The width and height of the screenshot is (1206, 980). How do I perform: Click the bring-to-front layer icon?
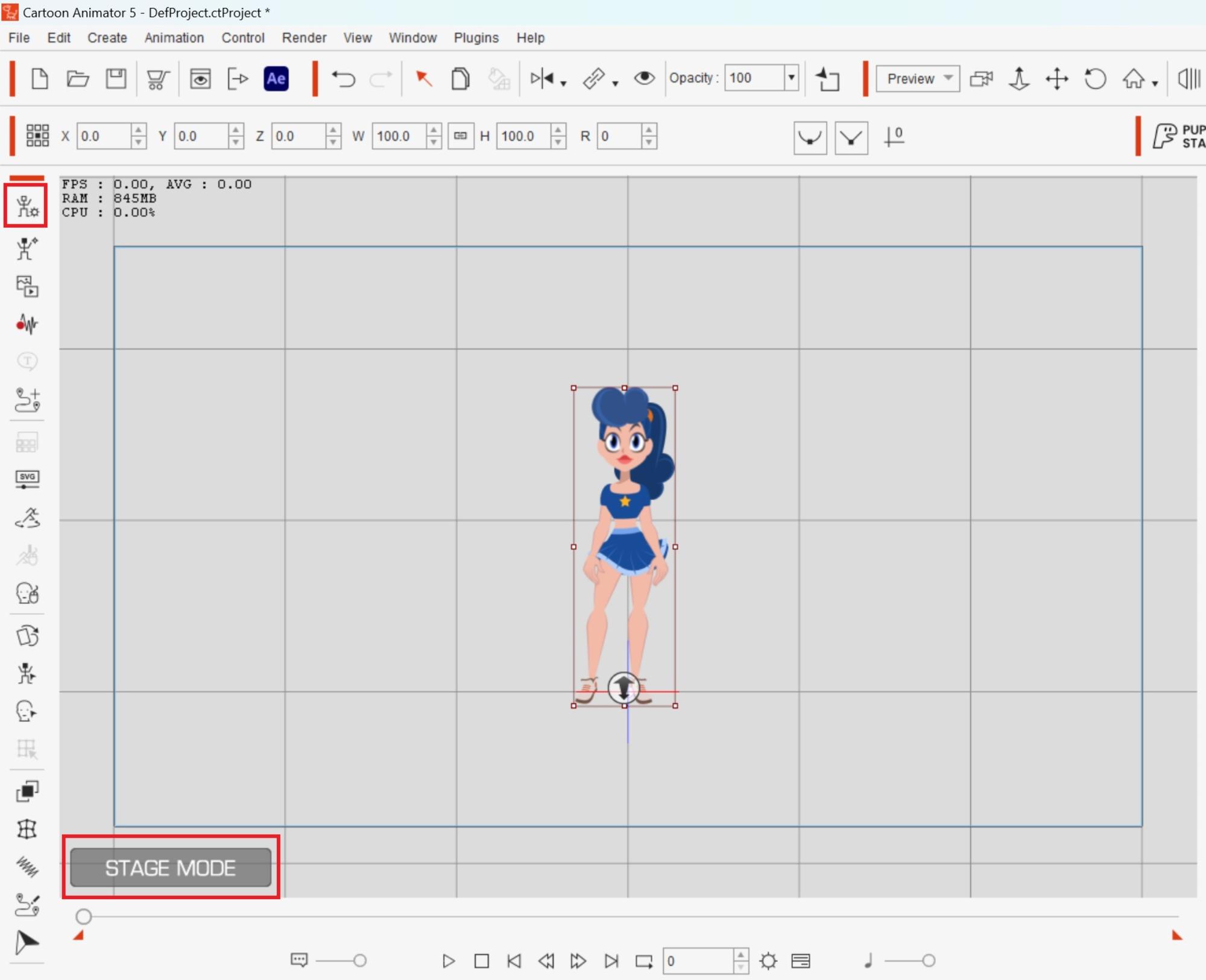827,79
